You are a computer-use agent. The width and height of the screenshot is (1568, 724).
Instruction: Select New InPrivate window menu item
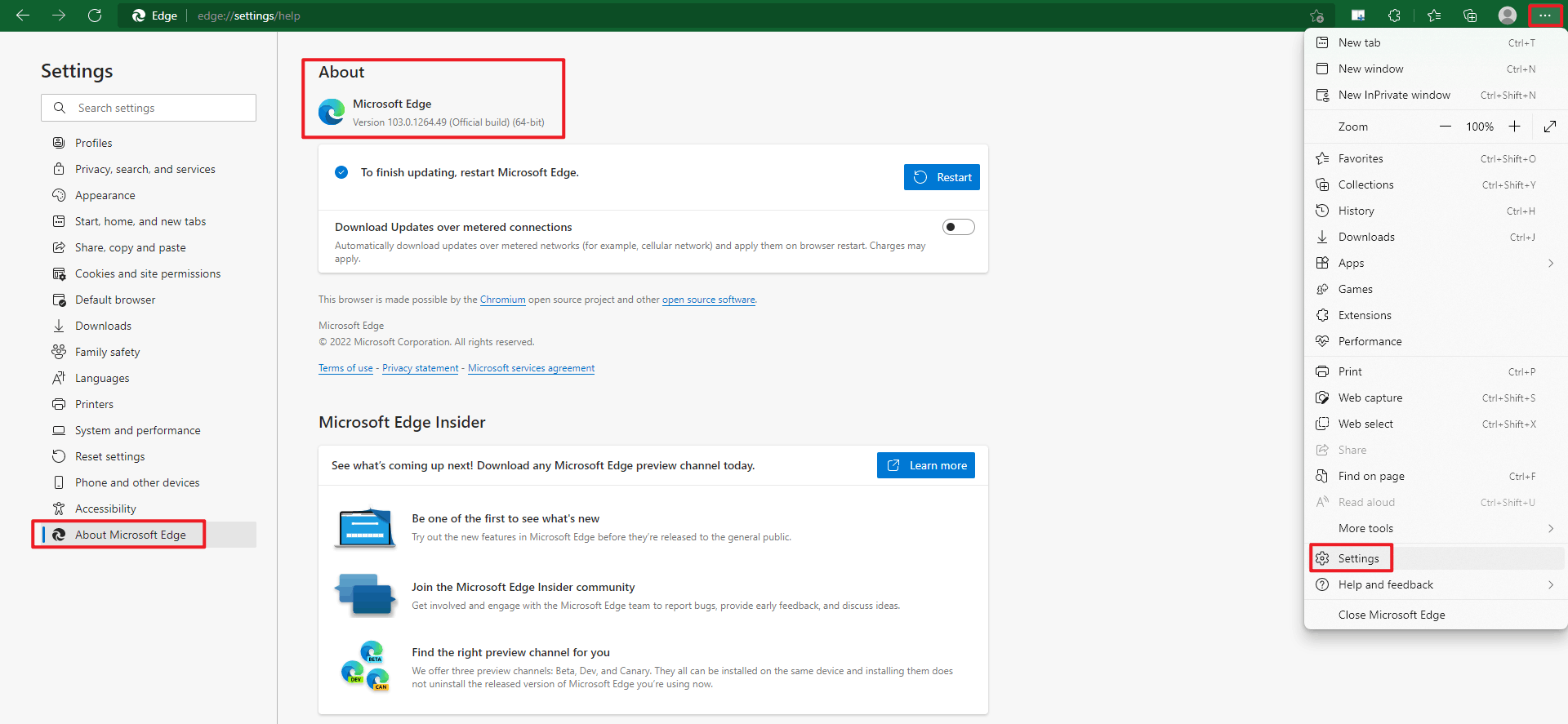[x=1435, y=95]
